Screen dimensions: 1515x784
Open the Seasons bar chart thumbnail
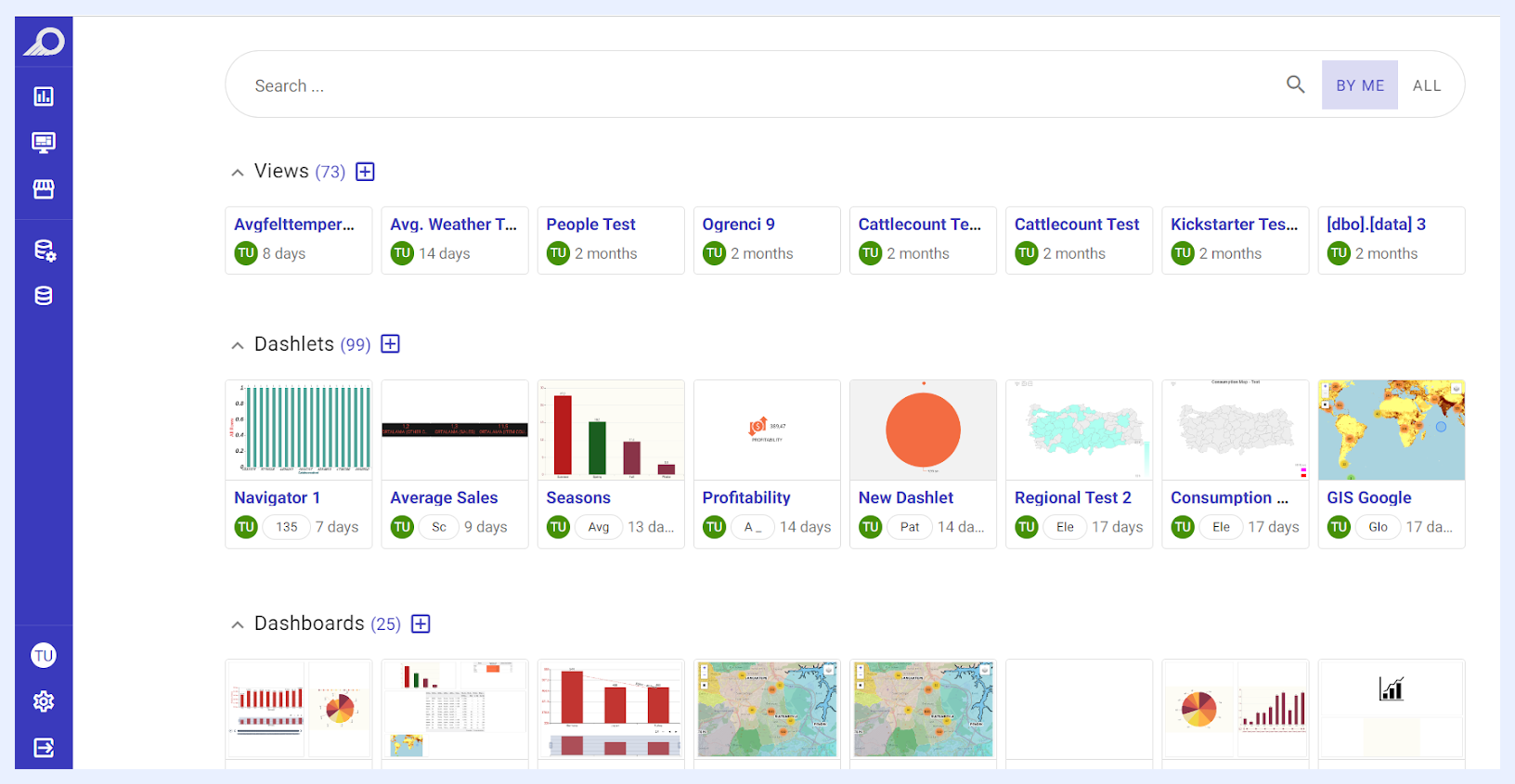[x=612, y=431]
